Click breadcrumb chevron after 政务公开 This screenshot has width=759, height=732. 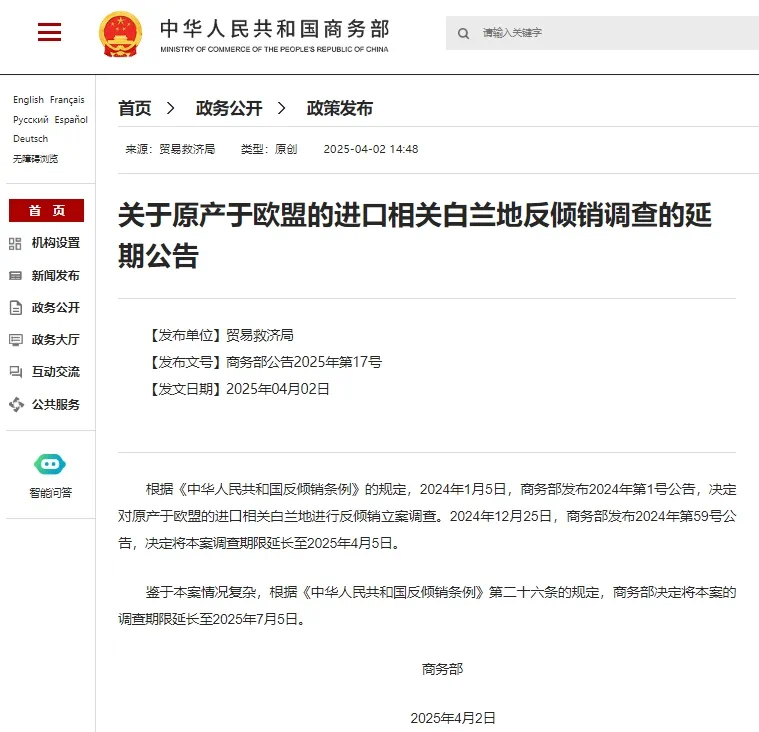281,108
